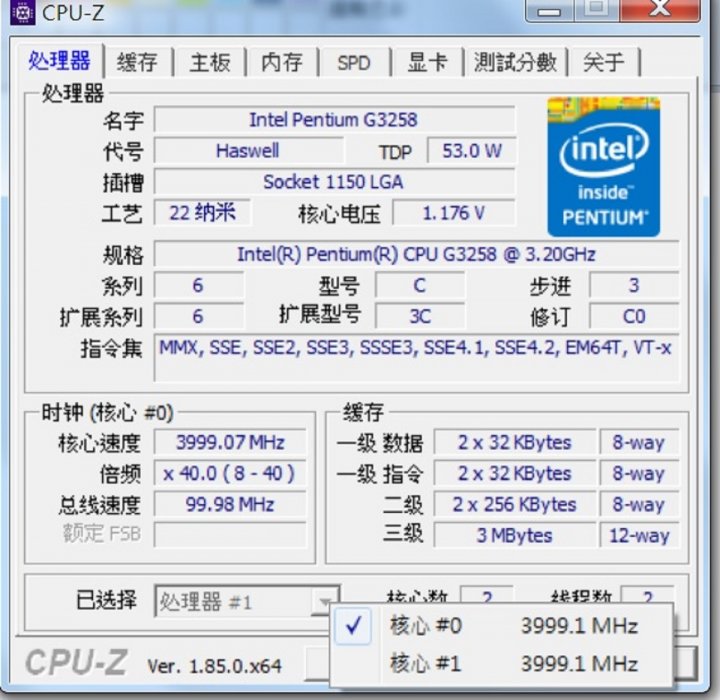Click the 指令集 instruction set box
720x700 pixels.
(x=416, y=358)
